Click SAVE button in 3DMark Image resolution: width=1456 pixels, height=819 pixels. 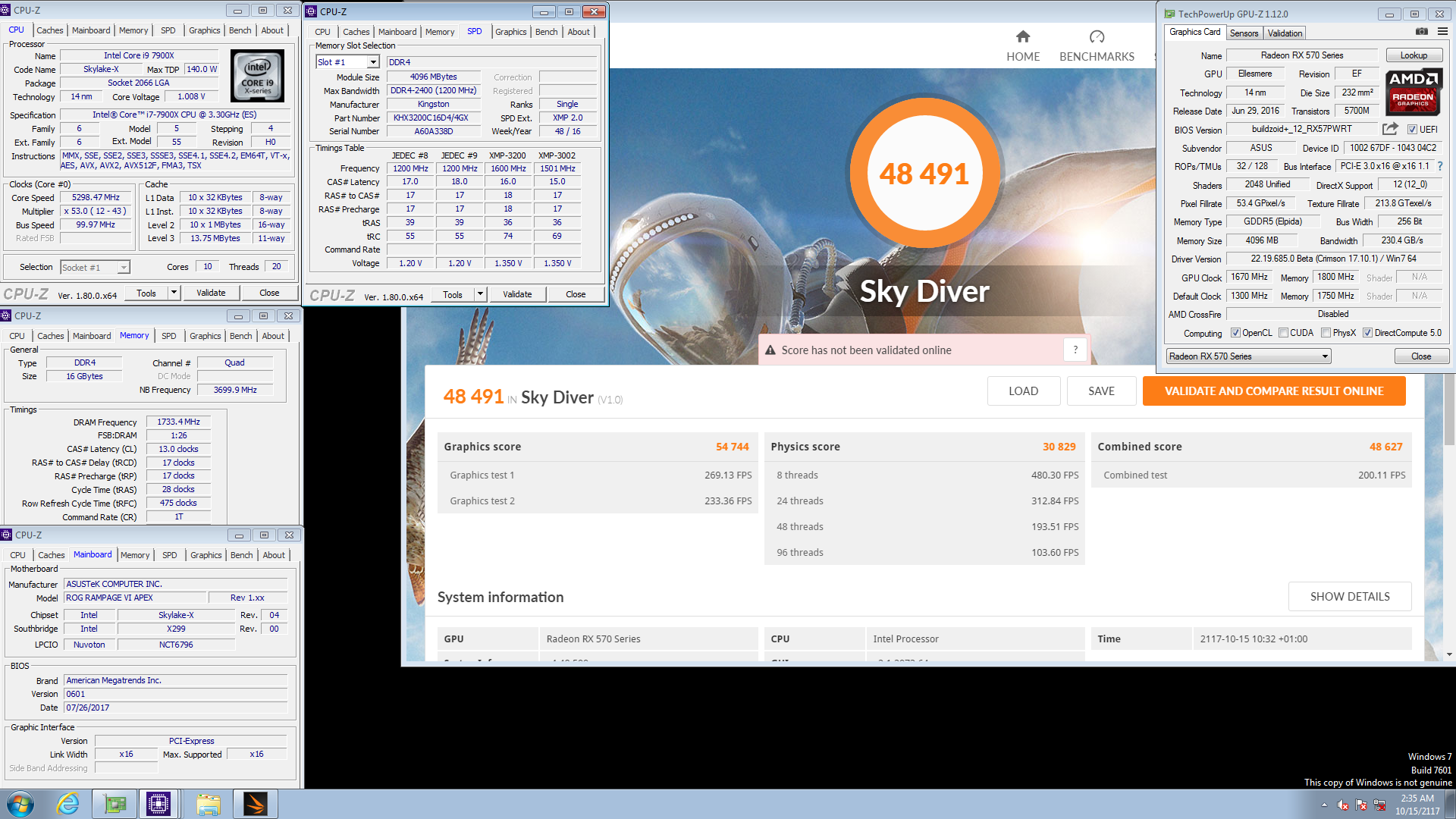1101,391
